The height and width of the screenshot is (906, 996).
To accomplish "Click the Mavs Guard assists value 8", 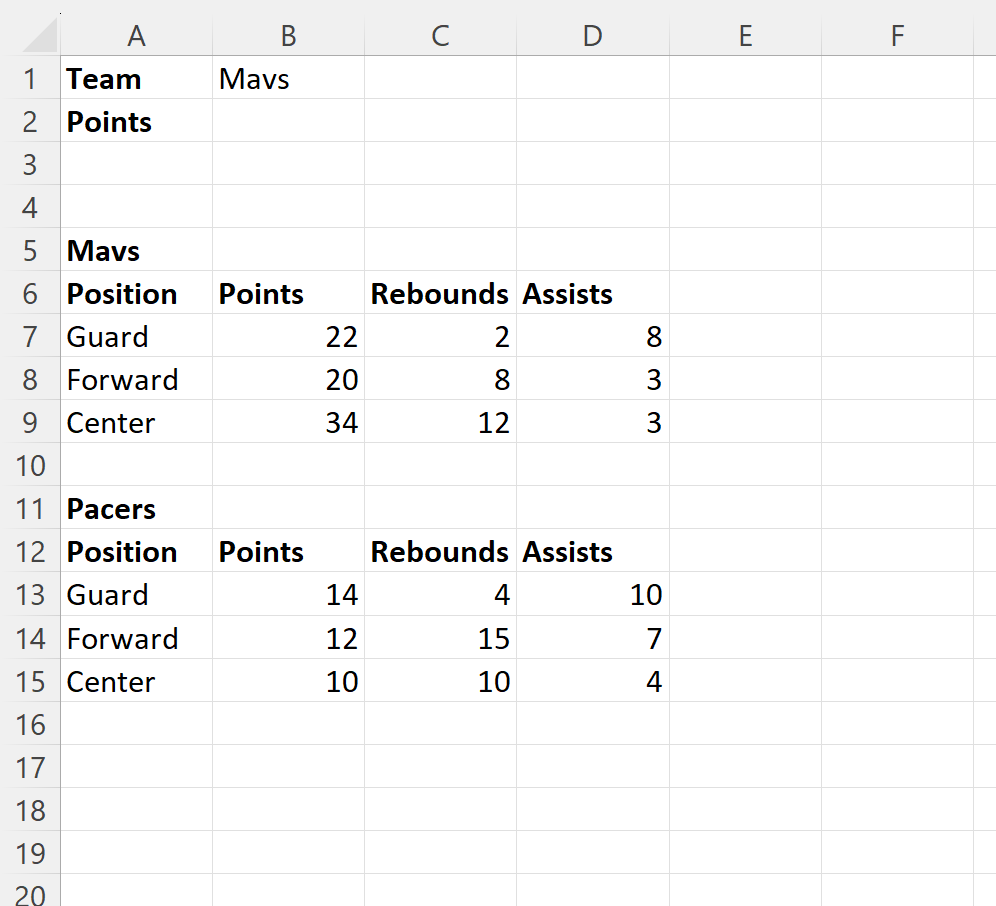I will tap(593, 337).
